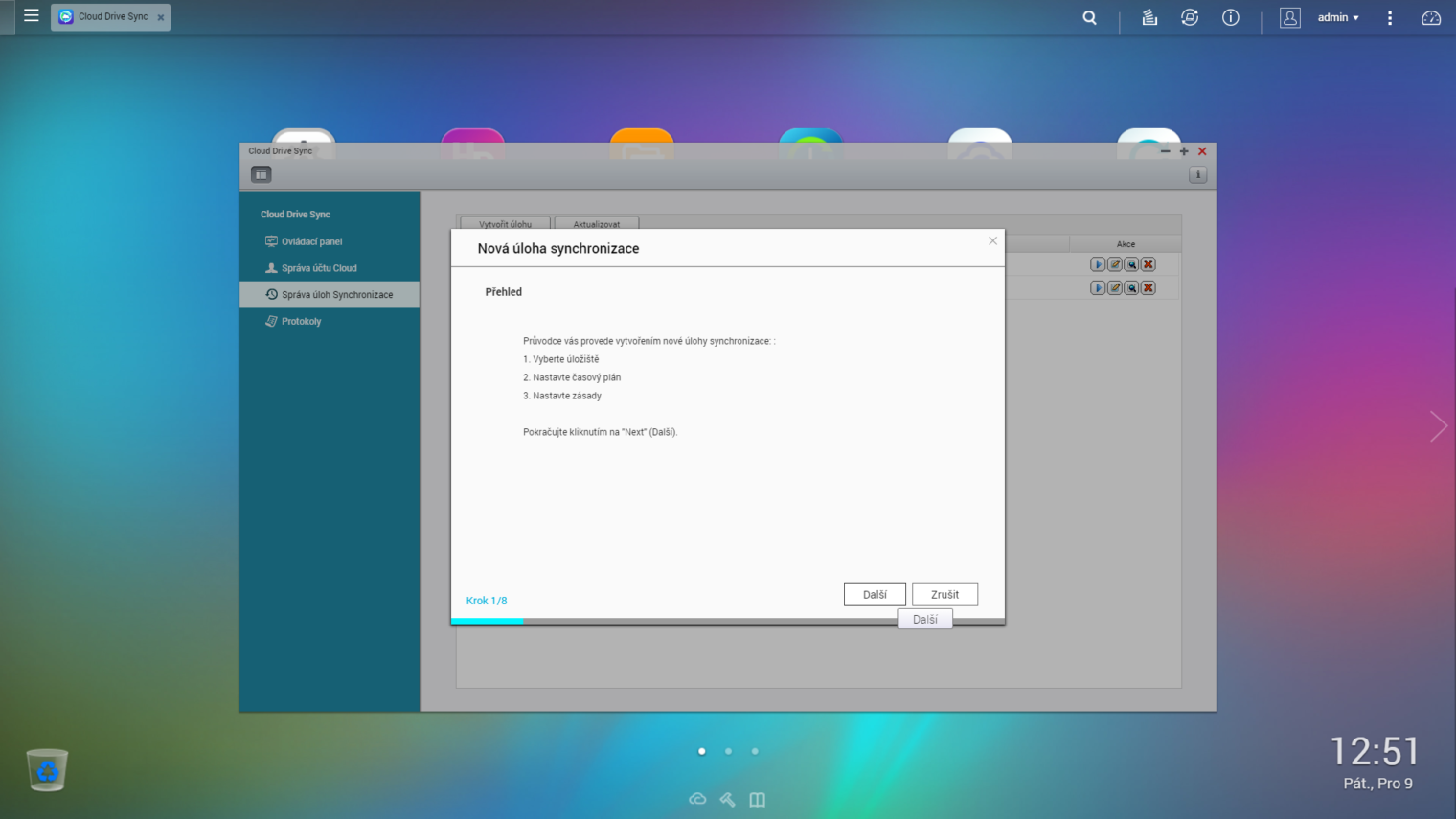Select the first desktop page dot
1456x819 pixels.
pyautogui.click(x=702, y=751)
